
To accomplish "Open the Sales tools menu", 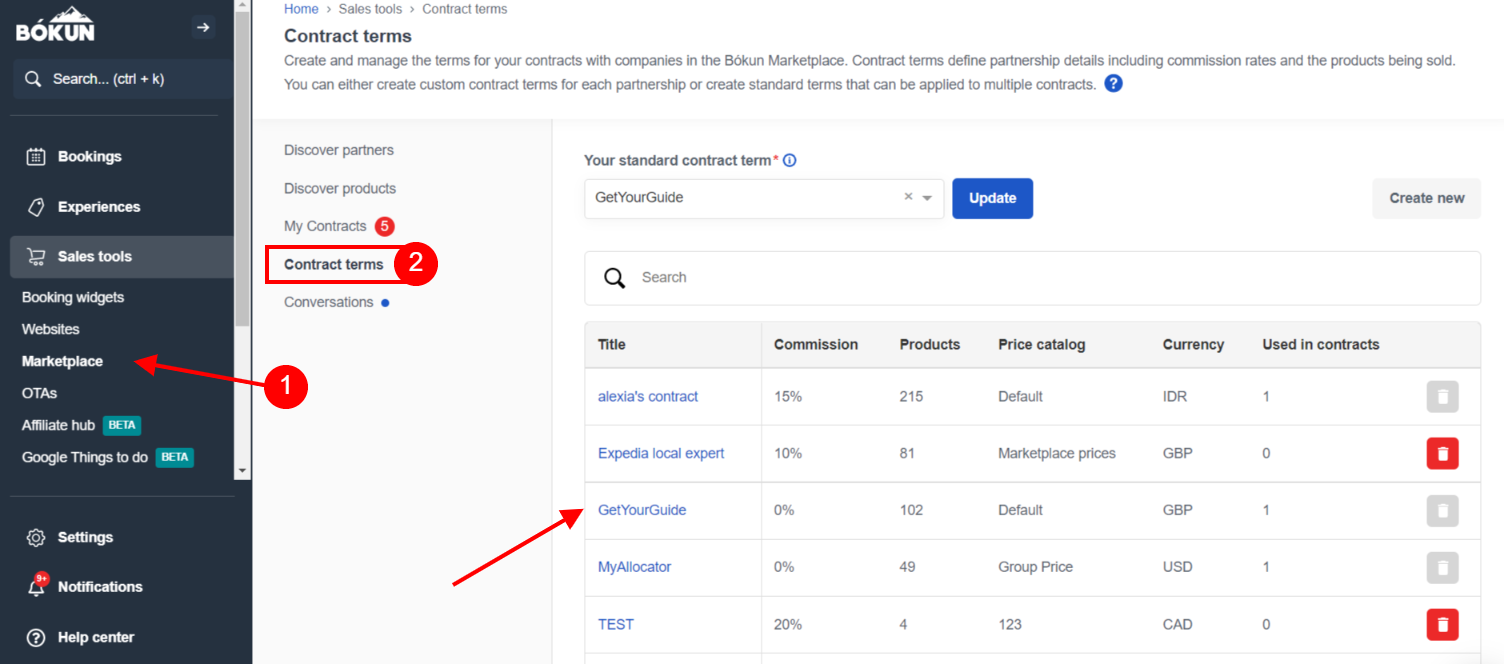I will pyautogui.click(x=122, y=257).
